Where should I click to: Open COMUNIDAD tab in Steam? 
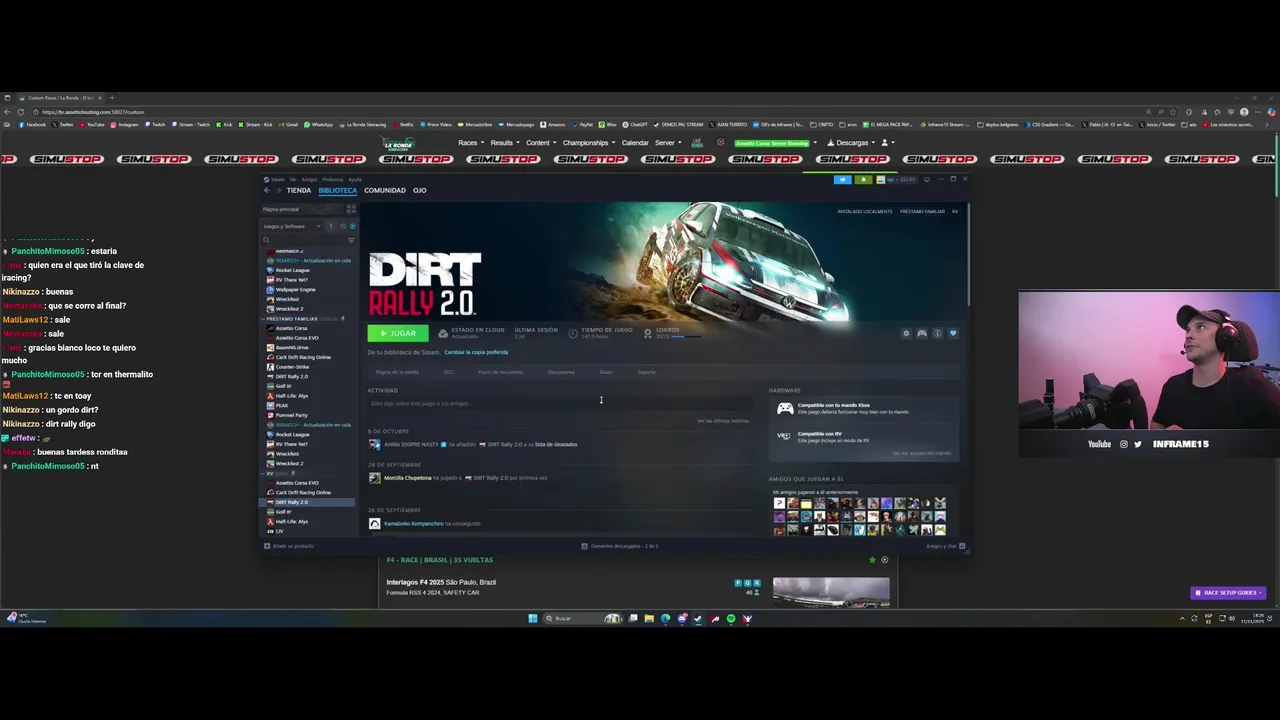pos(385,190)
